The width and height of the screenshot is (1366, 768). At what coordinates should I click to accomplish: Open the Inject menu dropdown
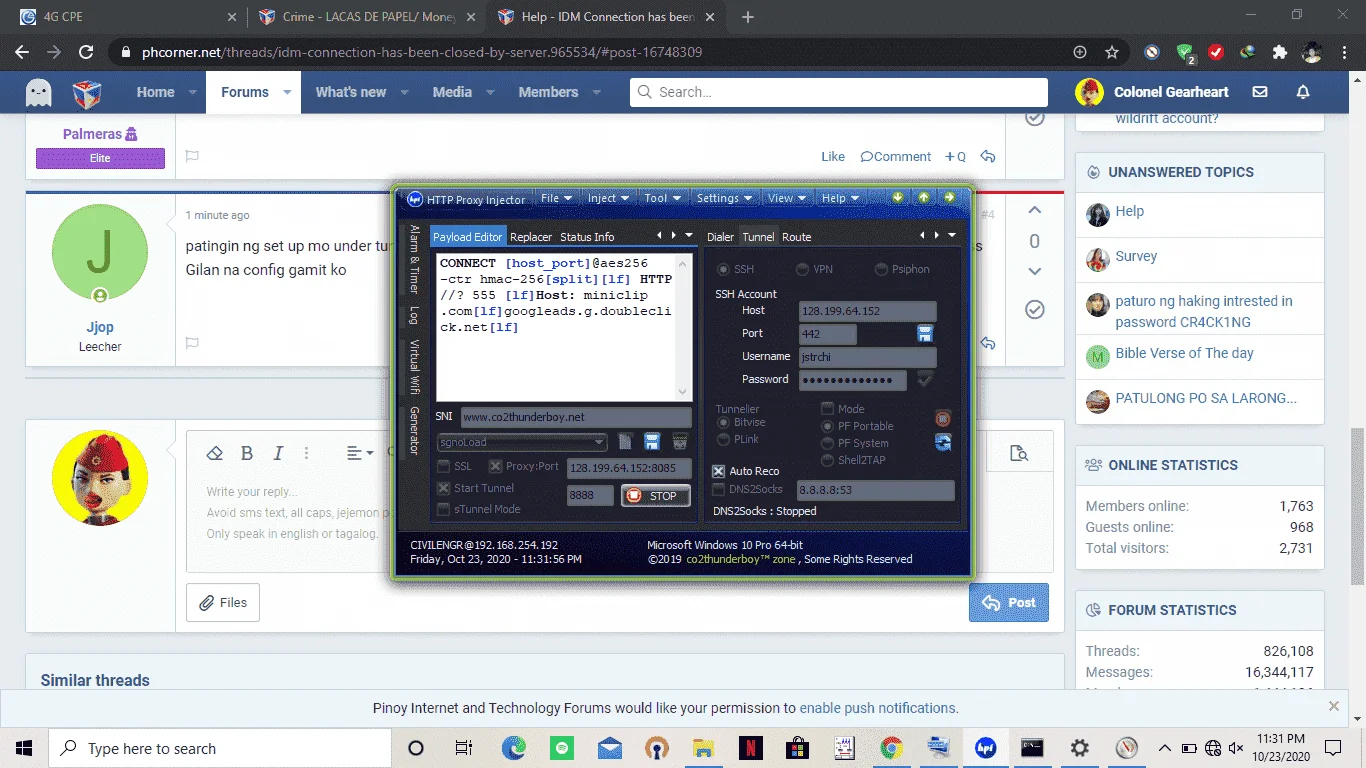point(607,198)
